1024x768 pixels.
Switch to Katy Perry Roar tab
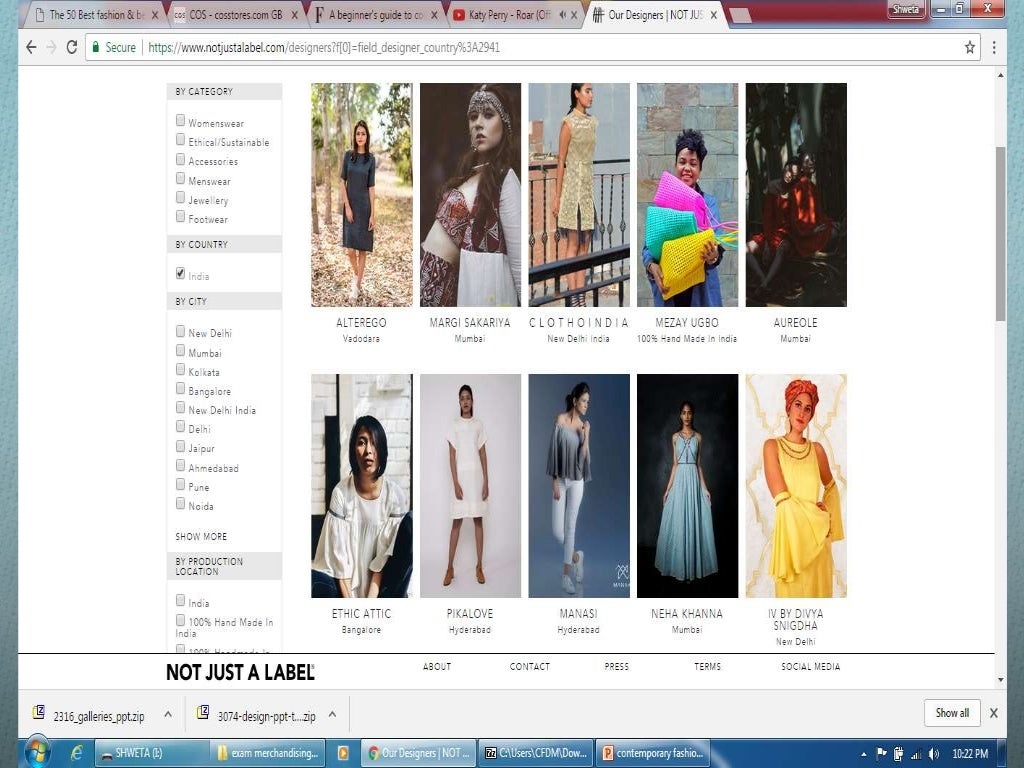[x=509, y=14]
